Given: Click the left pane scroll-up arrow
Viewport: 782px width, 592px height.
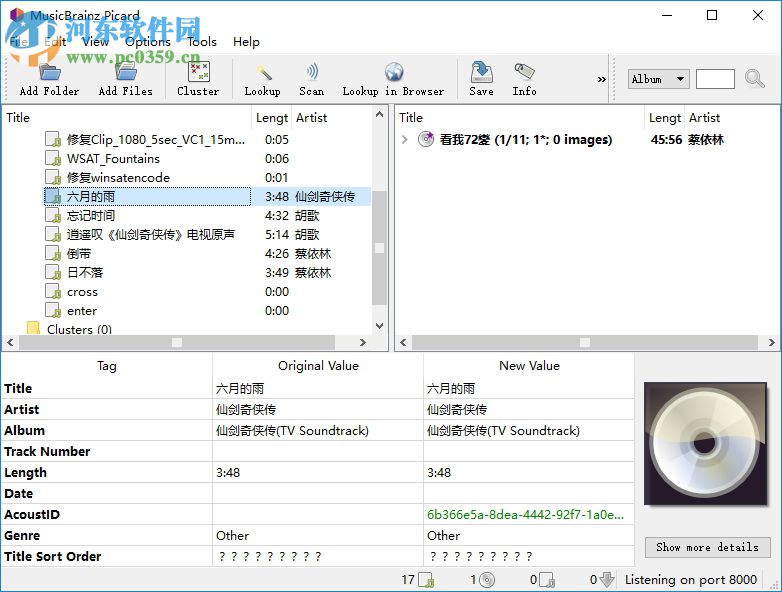Looking at the screenshot, I should click(380, 114).
